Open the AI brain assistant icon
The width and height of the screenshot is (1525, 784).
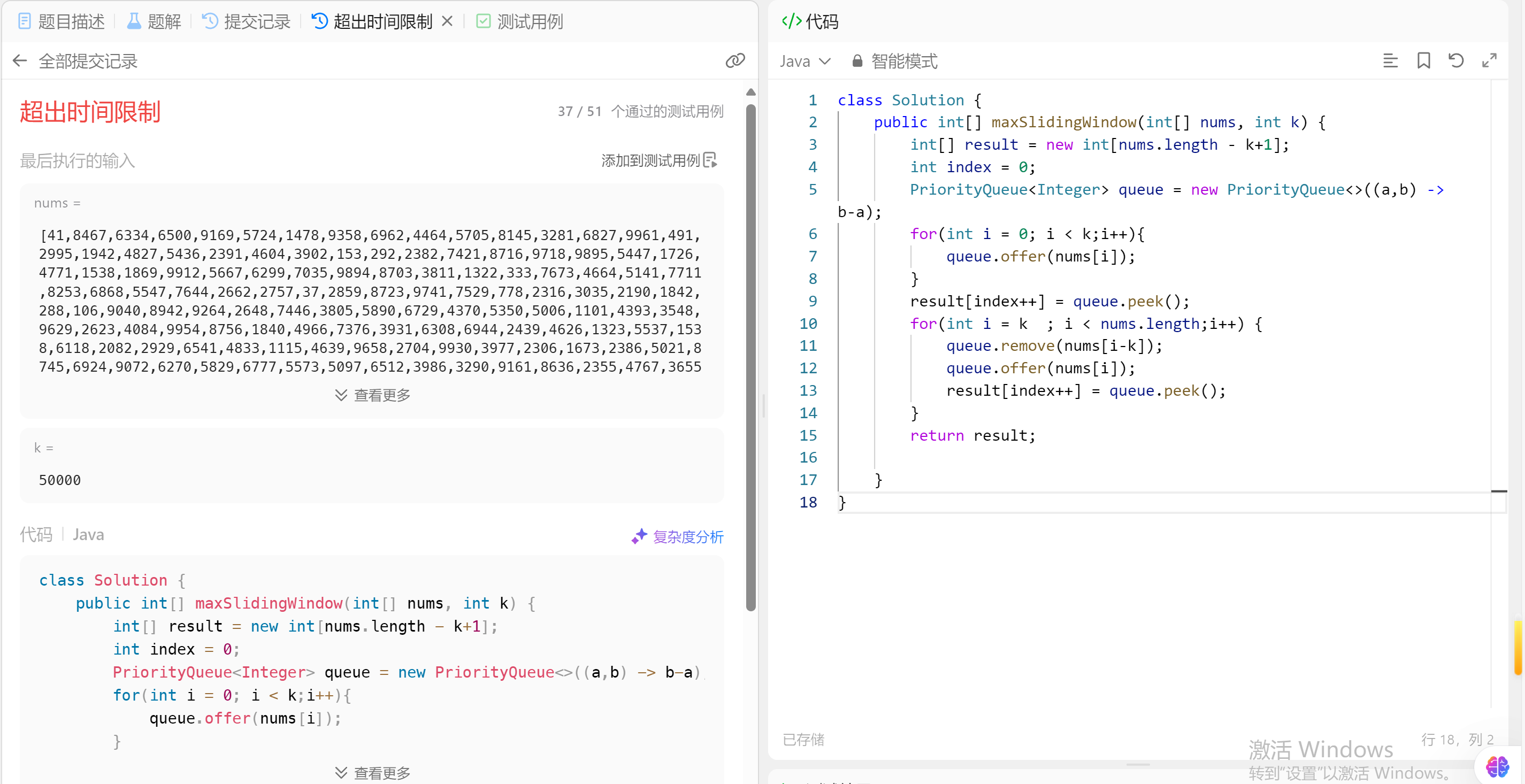pyautogui.click(x=1497, y=767)
